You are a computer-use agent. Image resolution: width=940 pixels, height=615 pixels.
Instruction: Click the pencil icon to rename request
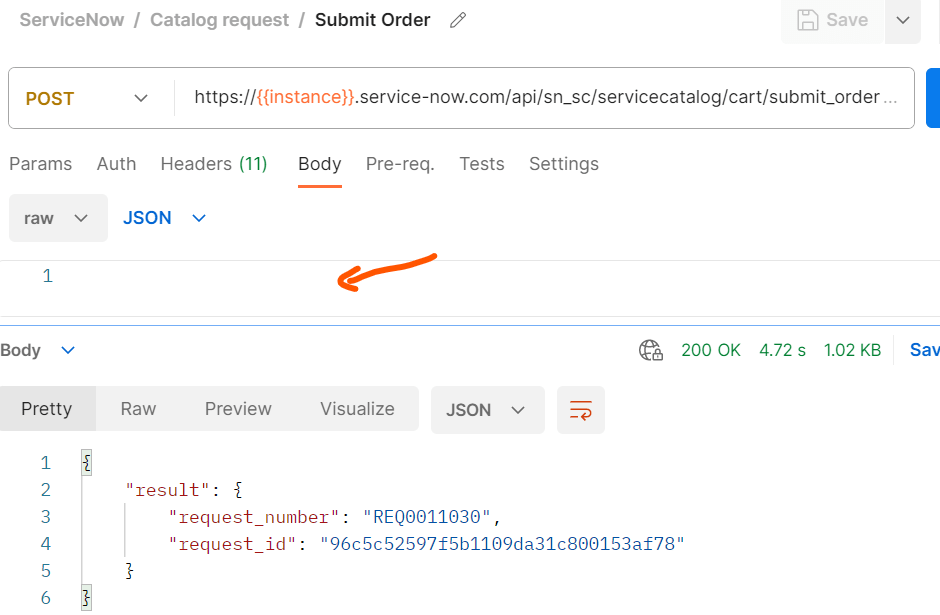point(458,20)
